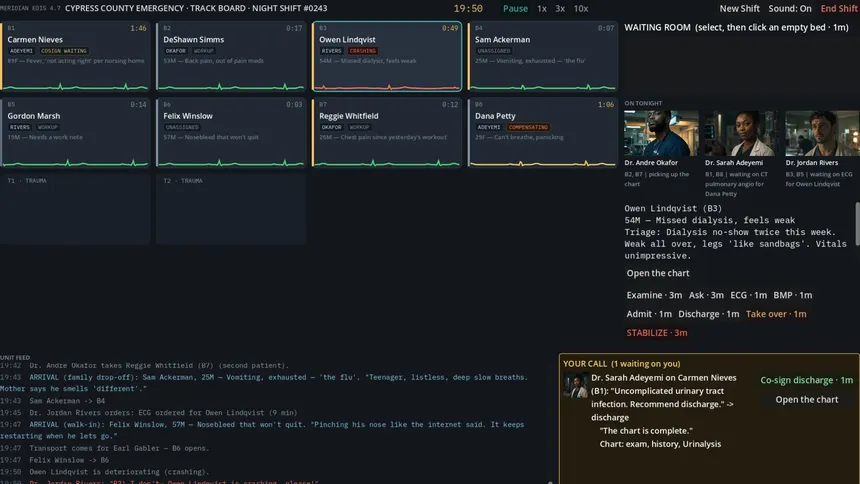Click Discharge 1m action
Viewport: 860px width, 484px height.
tap(708, 314)
